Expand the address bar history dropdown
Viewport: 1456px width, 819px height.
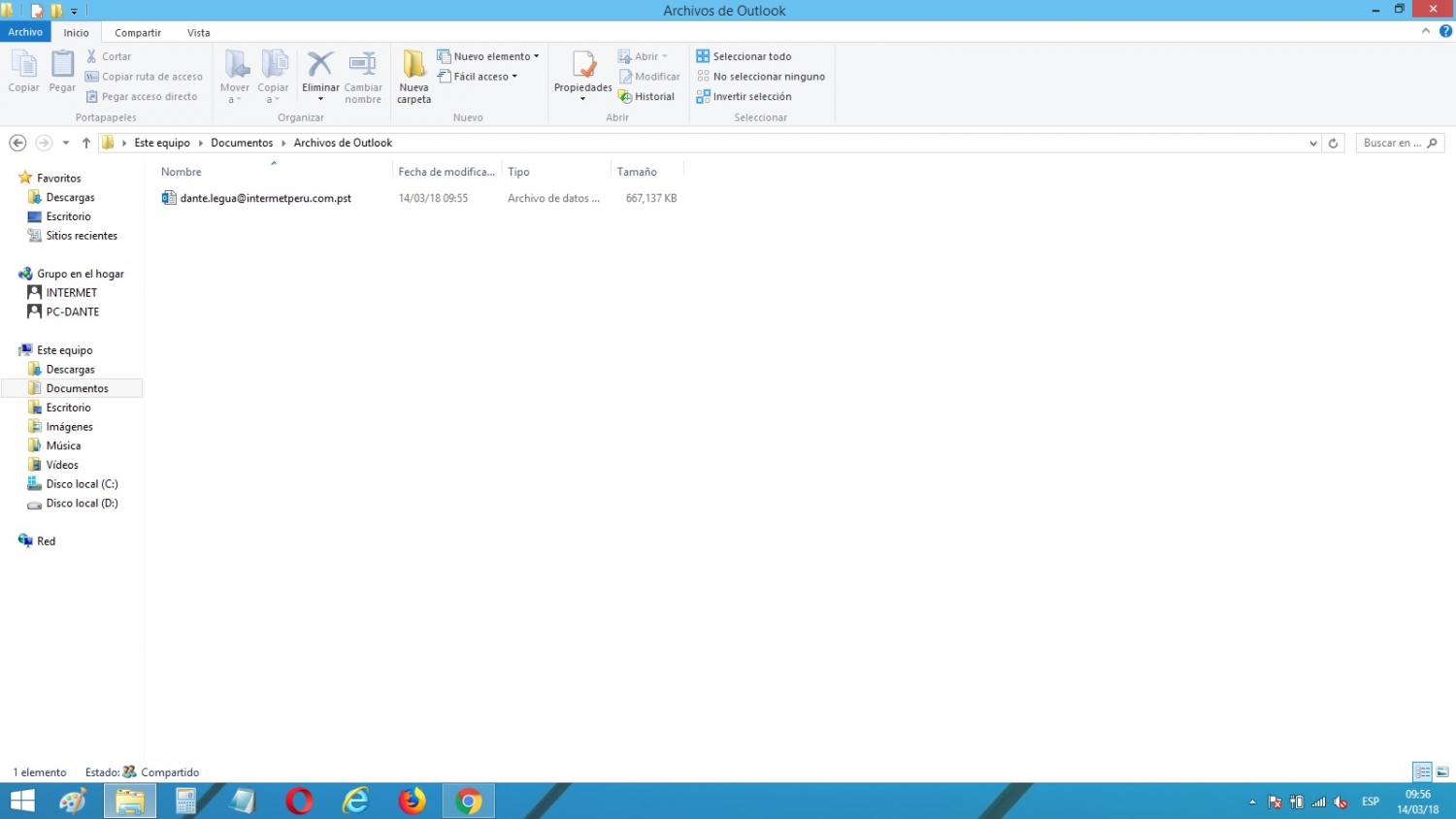[x=1313, y=143]
